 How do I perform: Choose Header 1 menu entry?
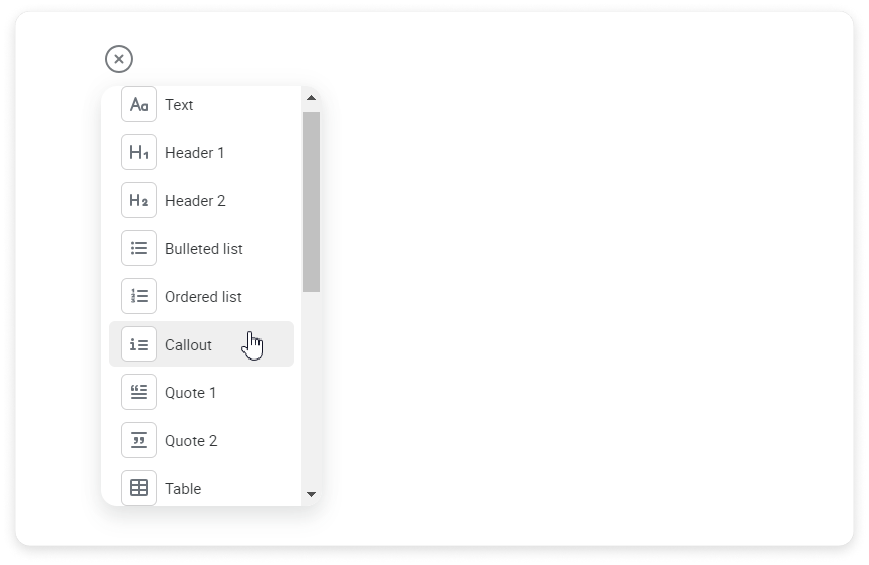[194, 153]
